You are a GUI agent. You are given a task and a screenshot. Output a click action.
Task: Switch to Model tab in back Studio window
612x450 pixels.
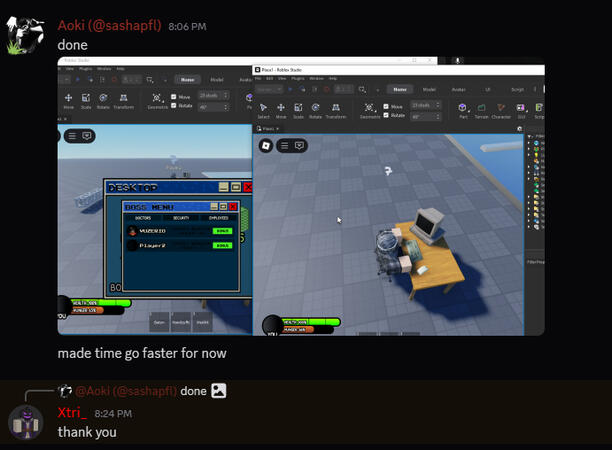click(x=217, y=80)
